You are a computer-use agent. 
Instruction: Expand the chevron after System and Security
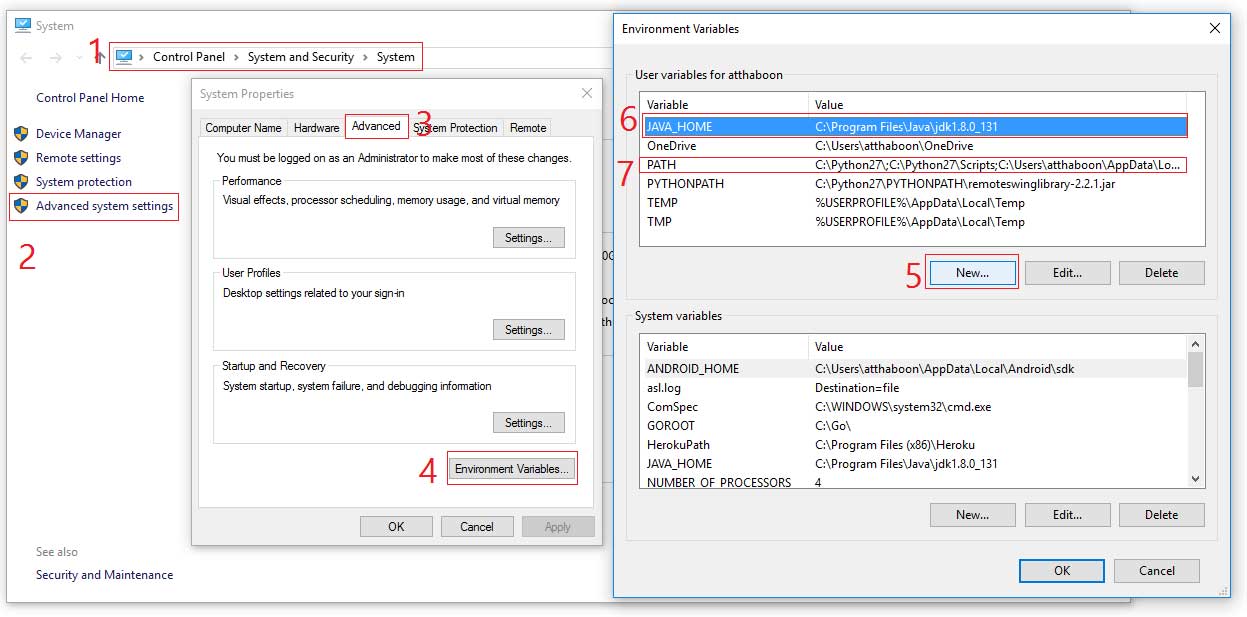(x=365, y=57)
